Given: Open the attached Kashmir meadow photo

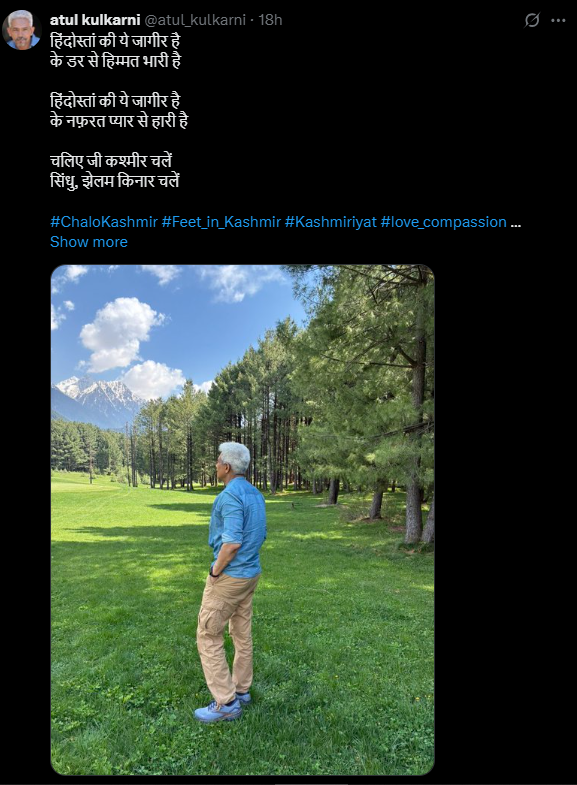Looking at the screenshot, I should 243,520.
